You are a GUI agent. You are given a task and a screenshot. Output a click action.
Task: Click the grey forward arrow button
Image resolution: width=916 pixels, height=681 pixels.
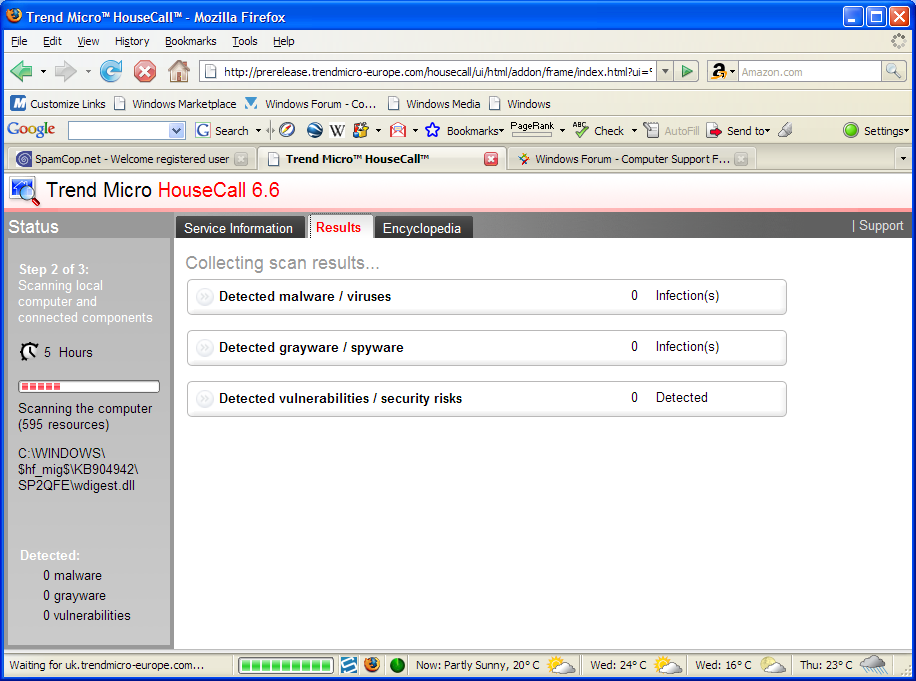tap(65, 72)
